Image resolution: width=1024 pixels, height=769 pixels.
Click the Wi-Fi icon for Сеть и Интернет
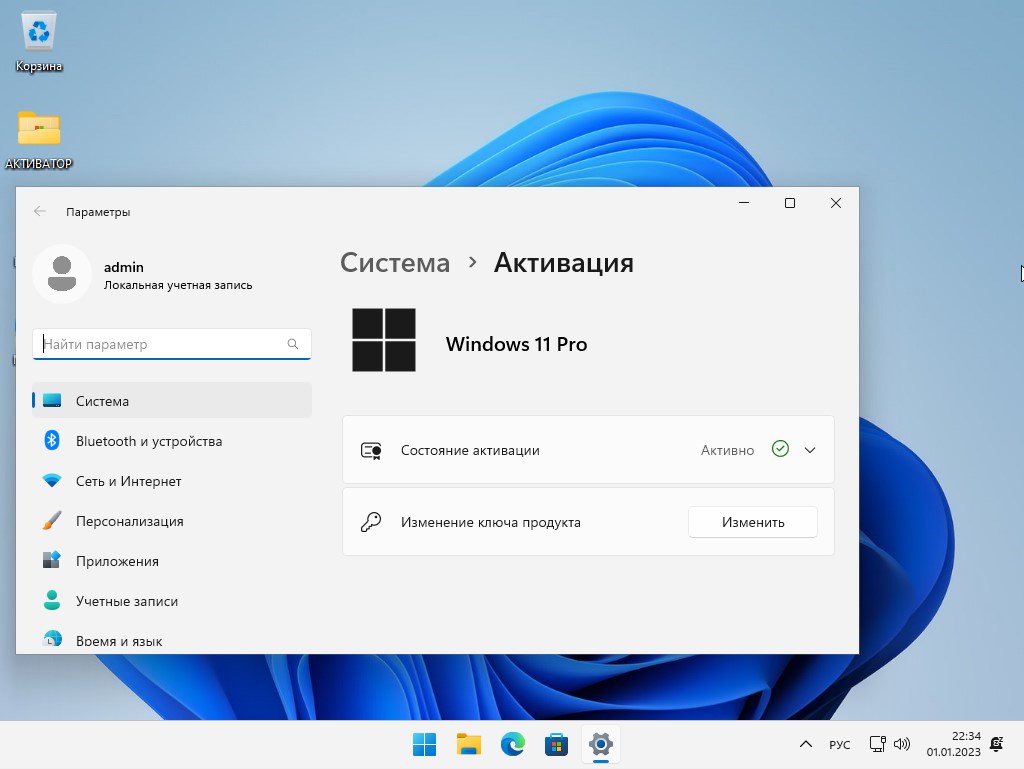click(52, 481)
